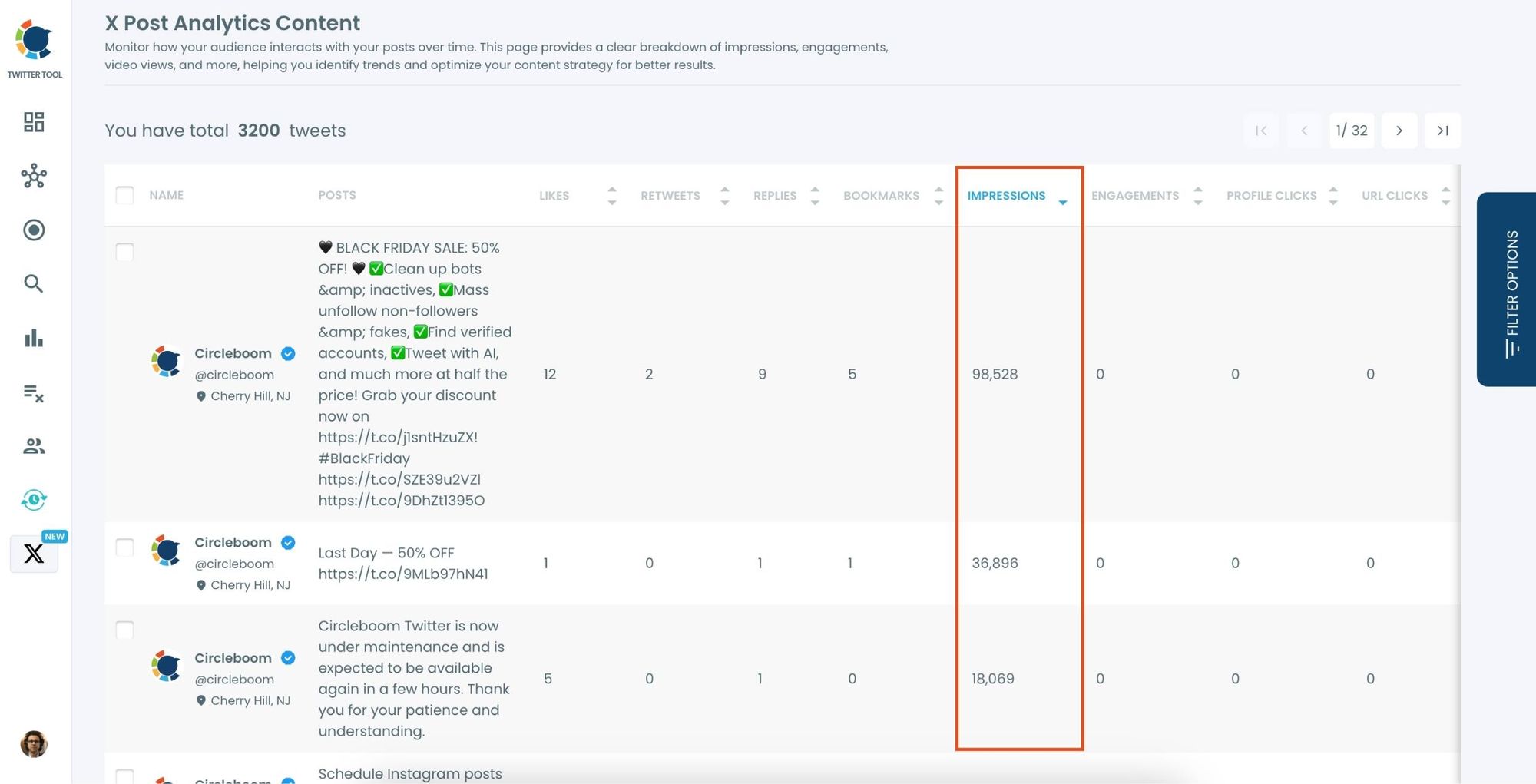
Task: Sort table by Likes column
Action: click(x=611, y=196)
